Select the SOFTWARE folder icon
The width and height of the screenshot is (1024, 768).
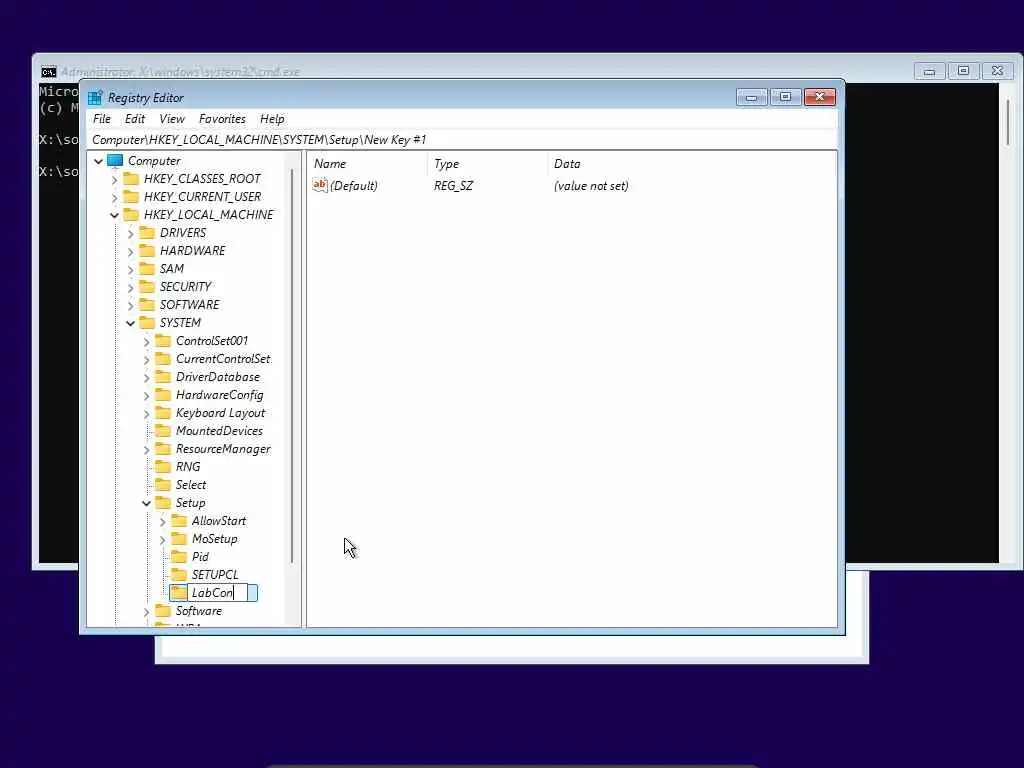(148, 304)
